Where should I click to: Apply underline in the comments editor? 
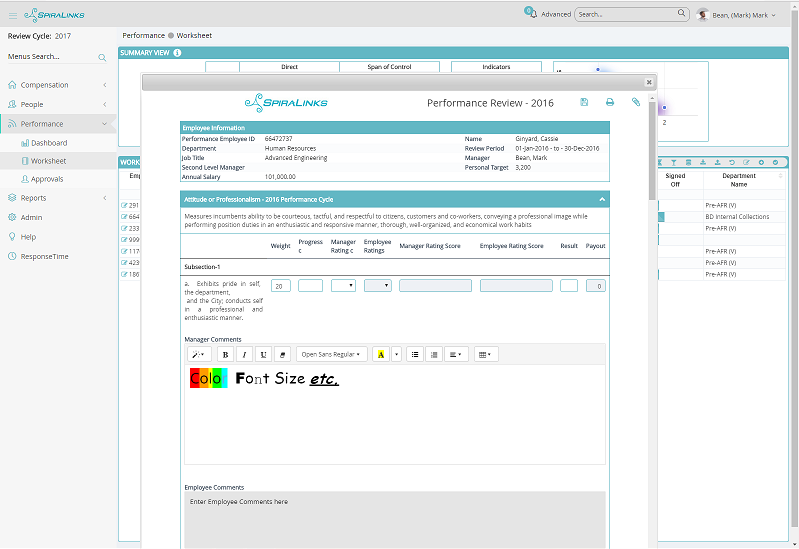pos(262,354)
